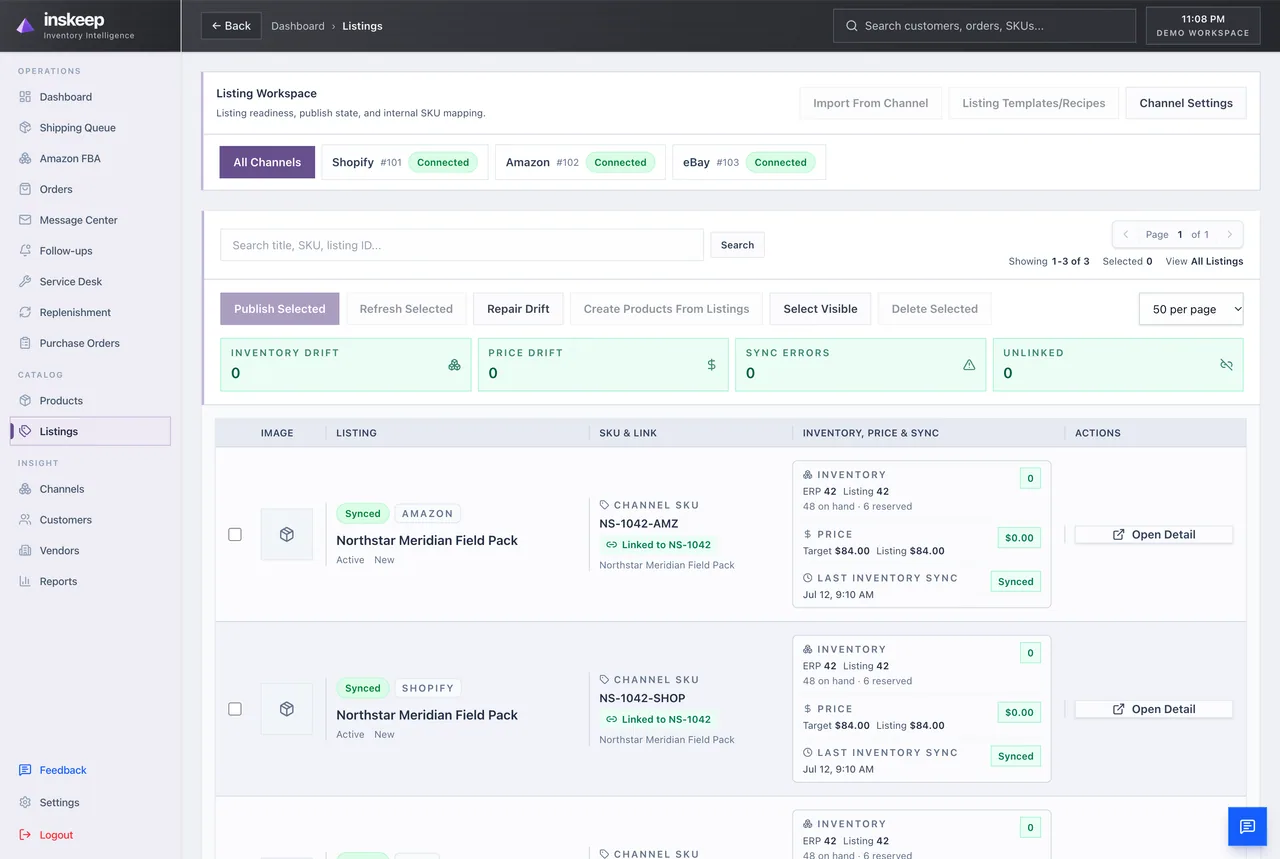Viewport: 1280px width, 859px height.
Task: Click the Back button
Action: point(231,26)
